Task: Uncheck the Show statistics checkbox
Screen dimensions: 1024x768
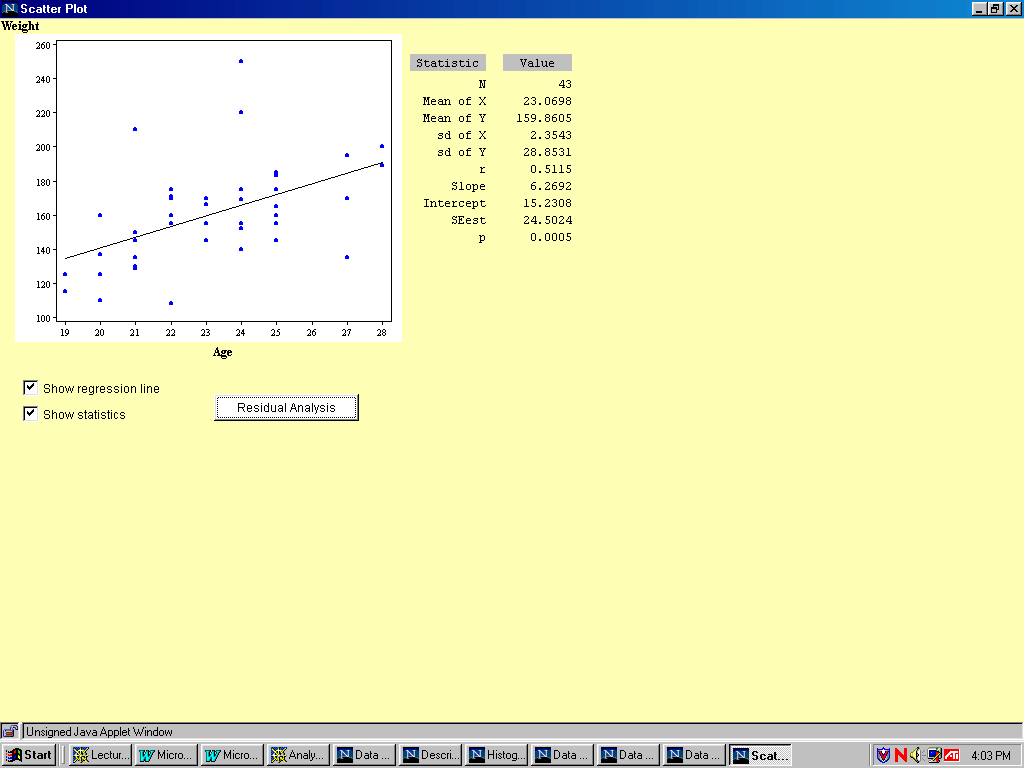Action: coord(31,414)
